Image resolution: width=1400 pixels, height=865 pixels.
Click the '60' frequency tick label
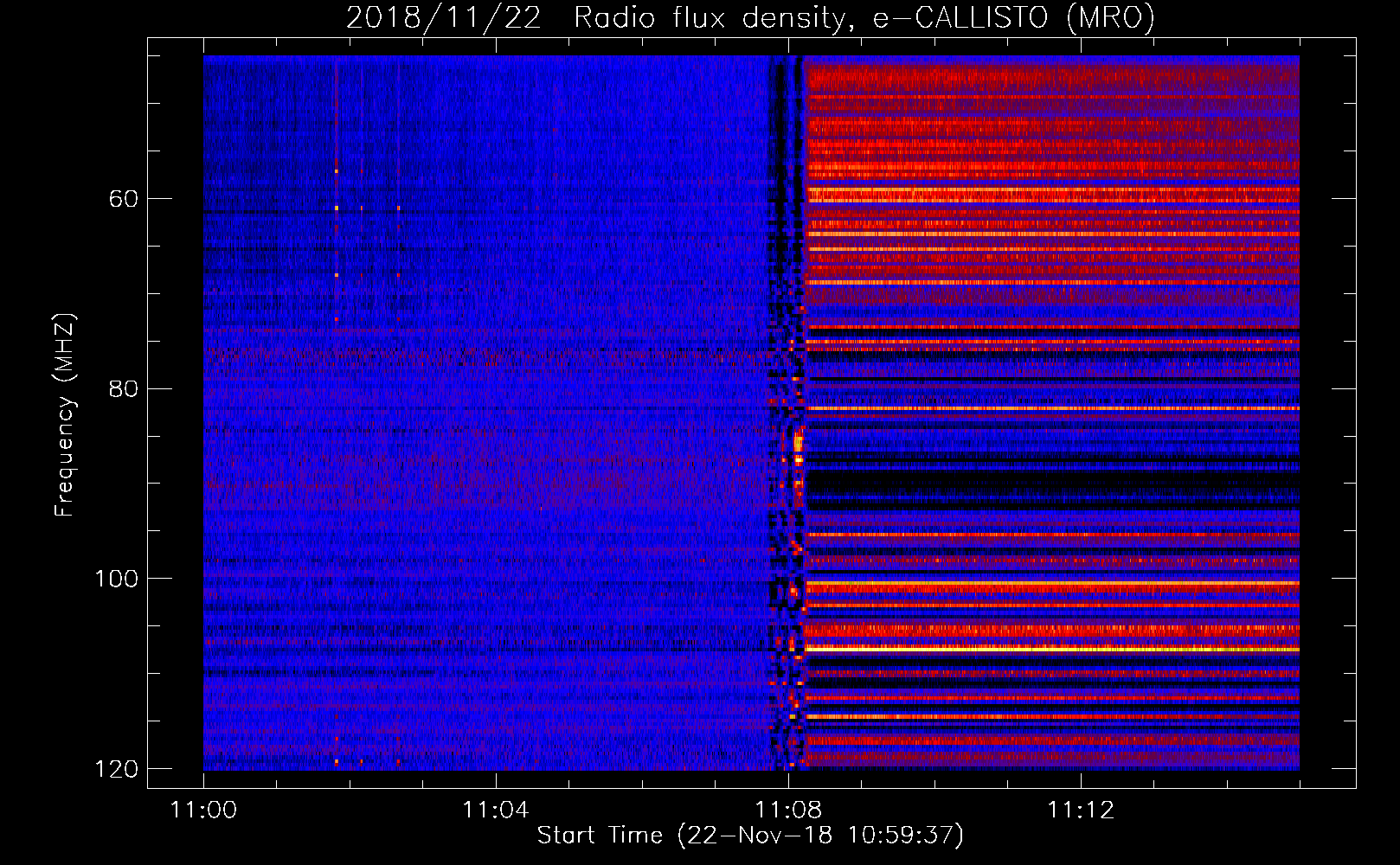pos(124,199)
